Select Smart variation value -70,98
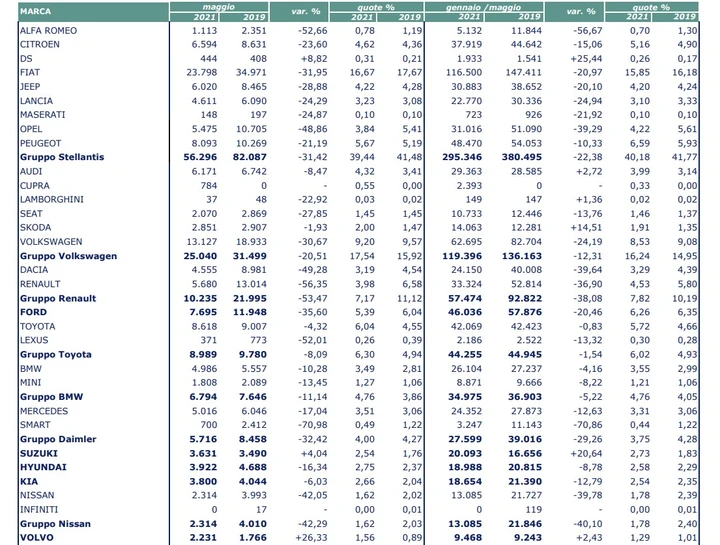 tap(313, 425)
